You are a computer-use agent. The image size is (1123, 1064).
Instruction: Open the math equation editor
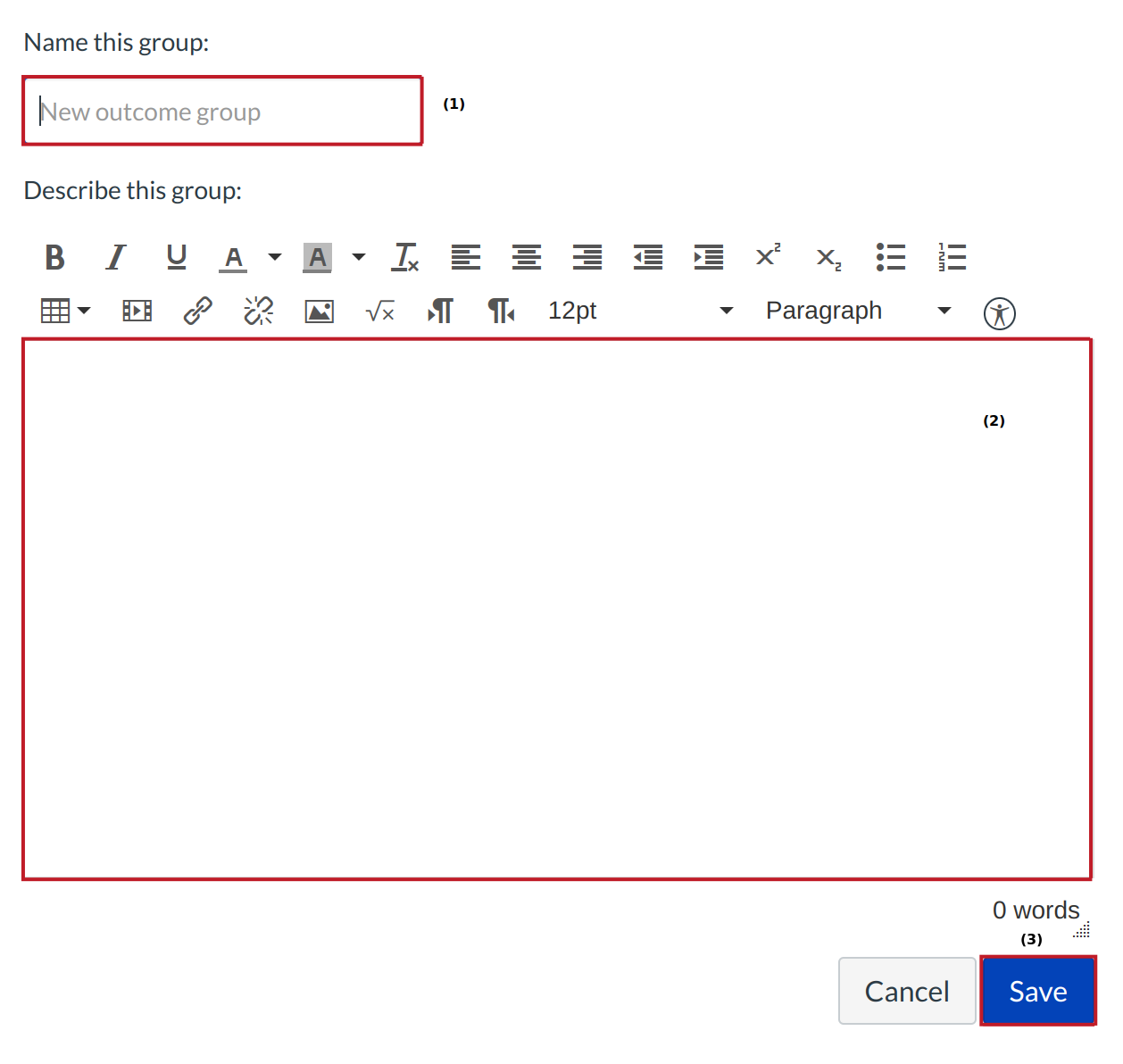(x=380, y=312)
